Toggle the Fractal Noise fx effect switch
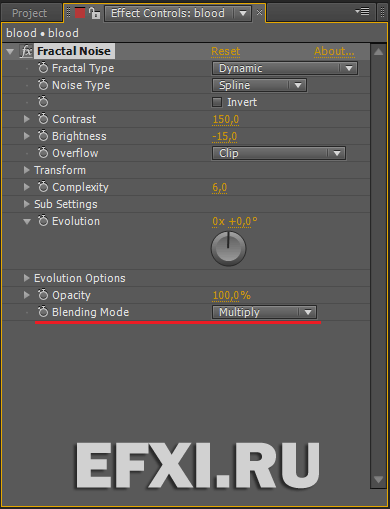The height and width of the screenshot is (509, 390). point(26,51)
